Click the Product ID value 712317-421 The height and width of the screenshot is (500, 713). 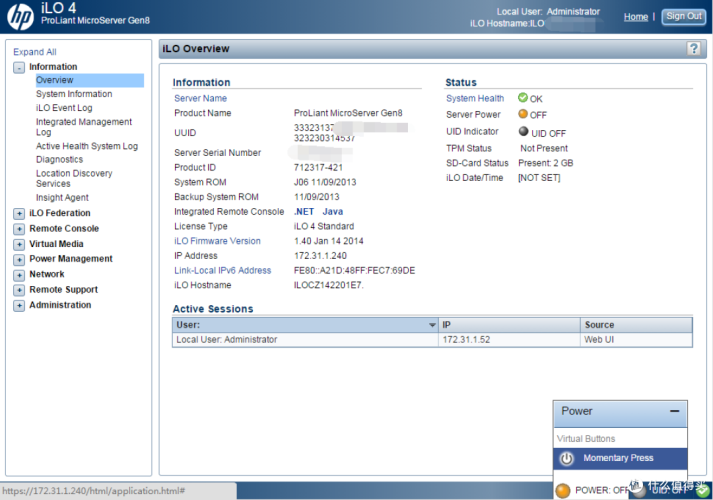click(x=318, y=167)
